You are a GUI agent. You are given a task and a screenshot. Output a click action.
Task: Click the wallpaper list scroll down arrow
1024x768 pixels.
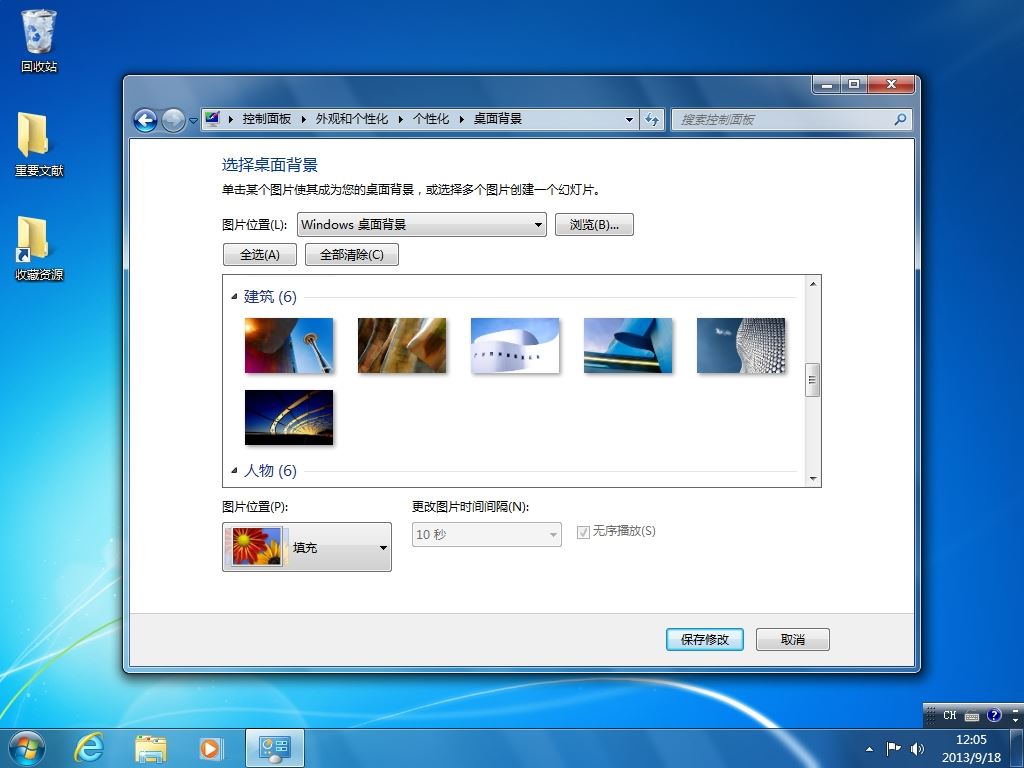click(813, 479)
